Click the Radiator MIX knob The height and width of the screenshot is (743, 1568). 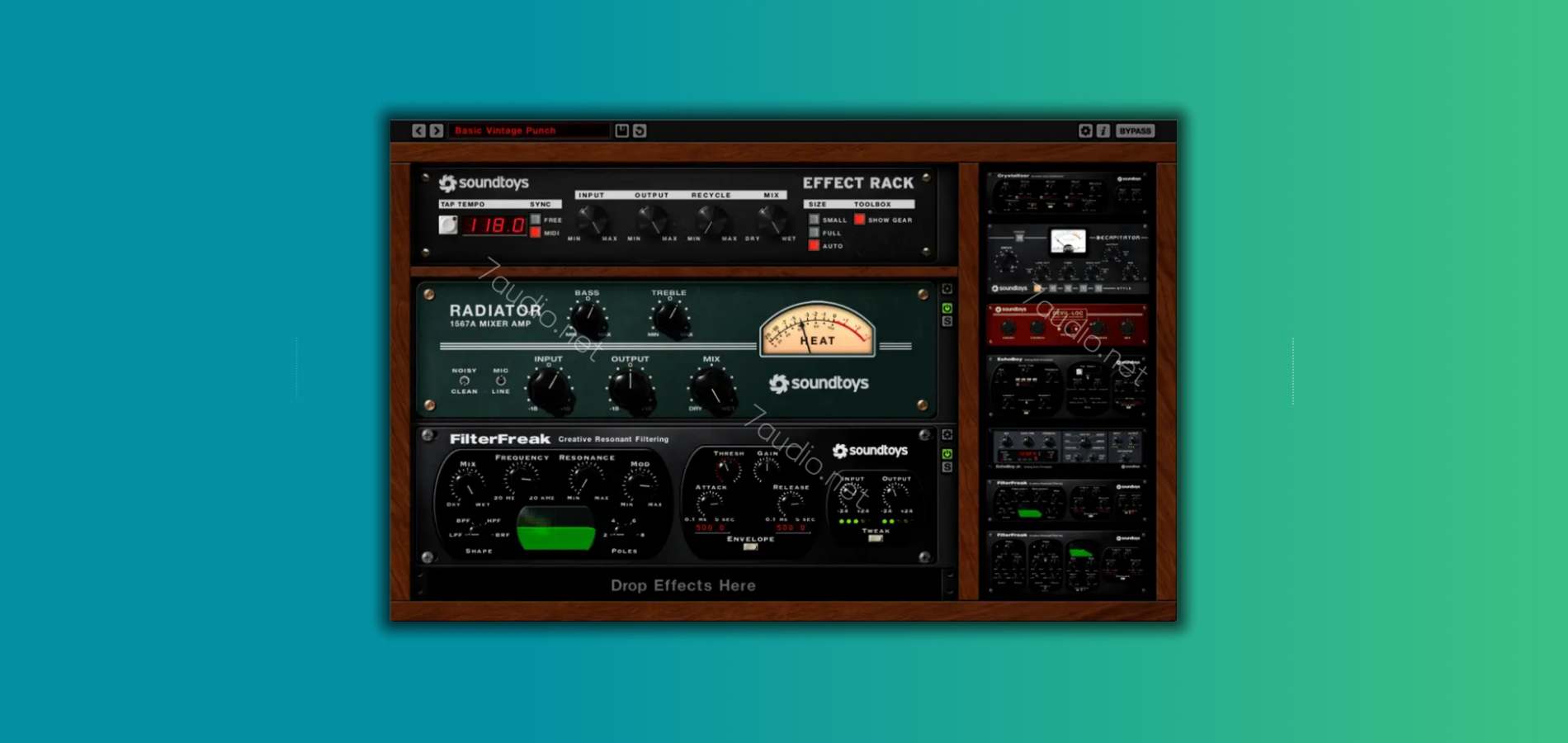711,389
